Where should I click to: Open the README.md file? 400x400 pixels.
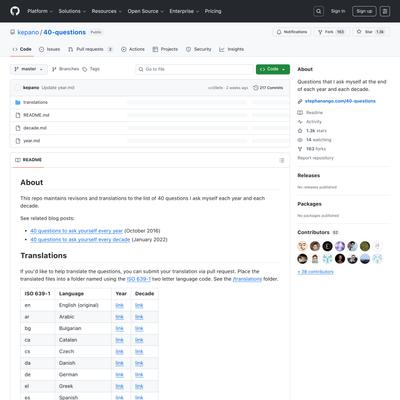(36, 115)
